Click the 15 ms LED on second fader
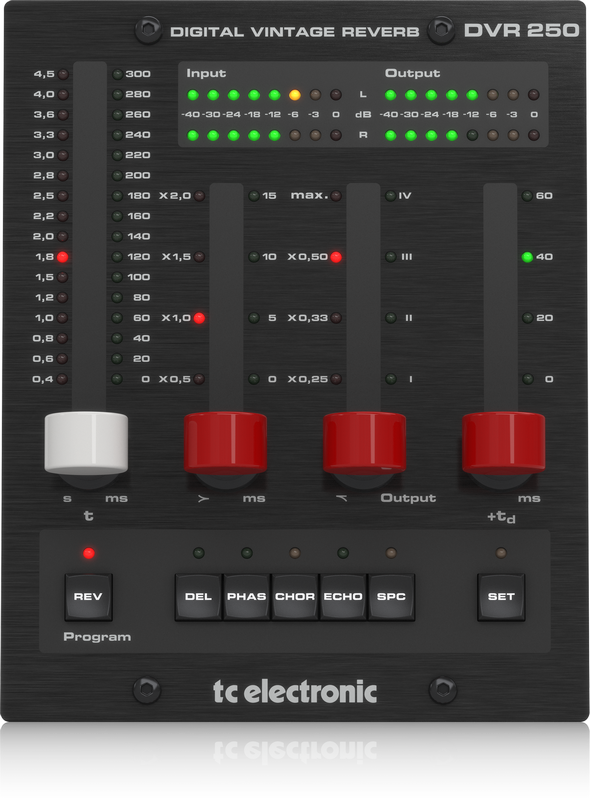 [254, 196]
